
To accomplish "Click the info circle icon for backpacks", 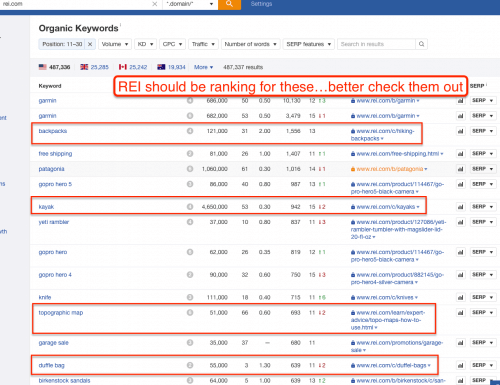I will click(190, 131).
